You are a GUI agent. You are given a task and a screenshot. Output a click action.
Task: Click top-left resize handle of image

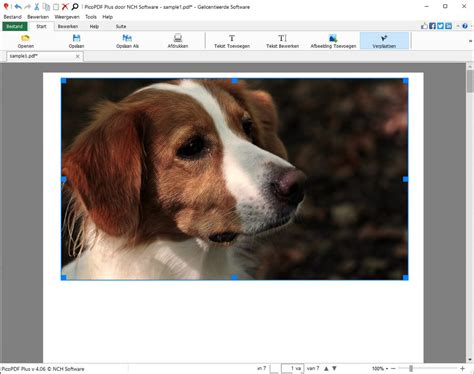[x=64, y=81]
